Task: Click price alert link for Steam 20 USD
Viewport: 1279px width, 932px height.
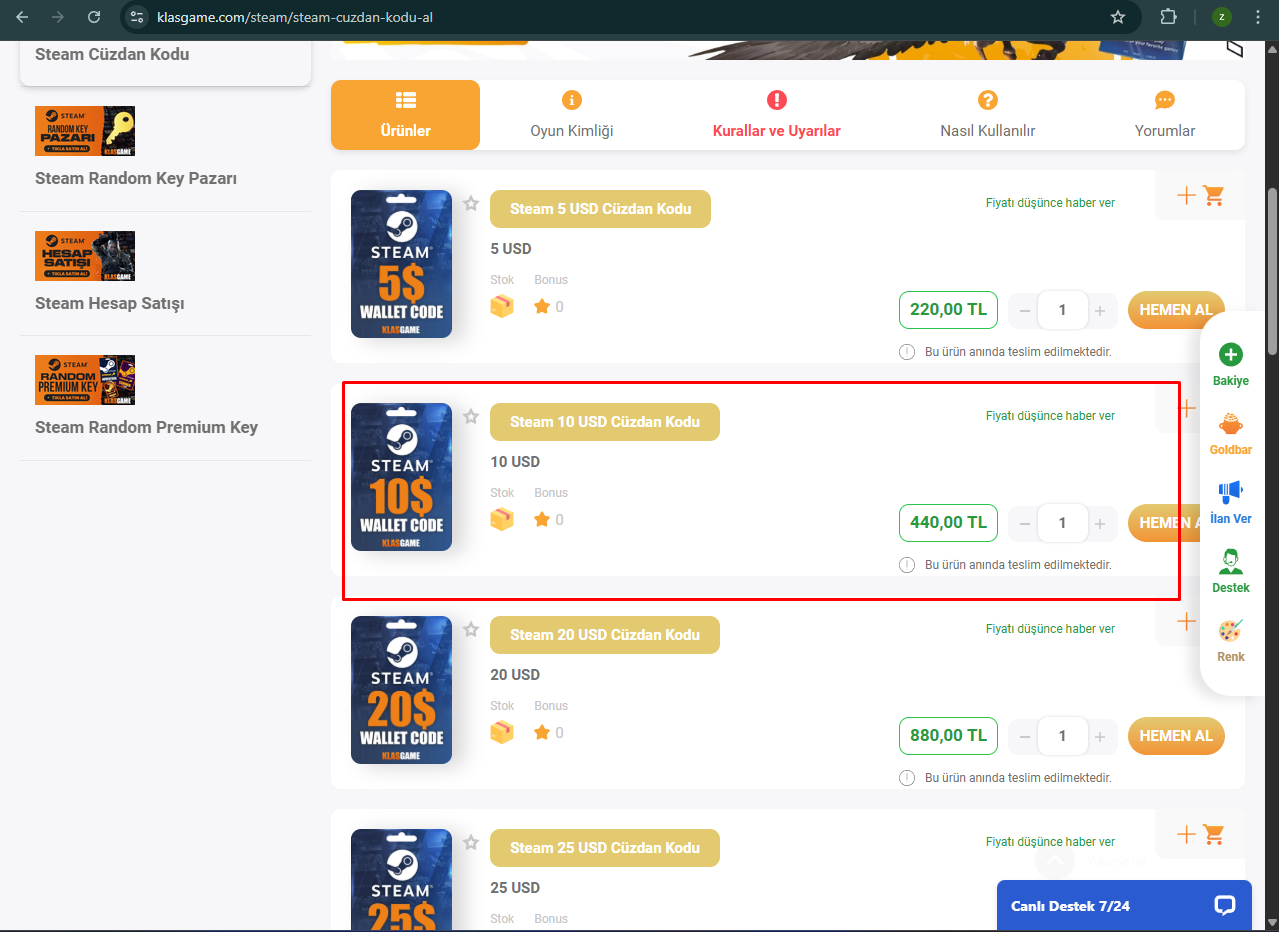Action: [1050, 629]
